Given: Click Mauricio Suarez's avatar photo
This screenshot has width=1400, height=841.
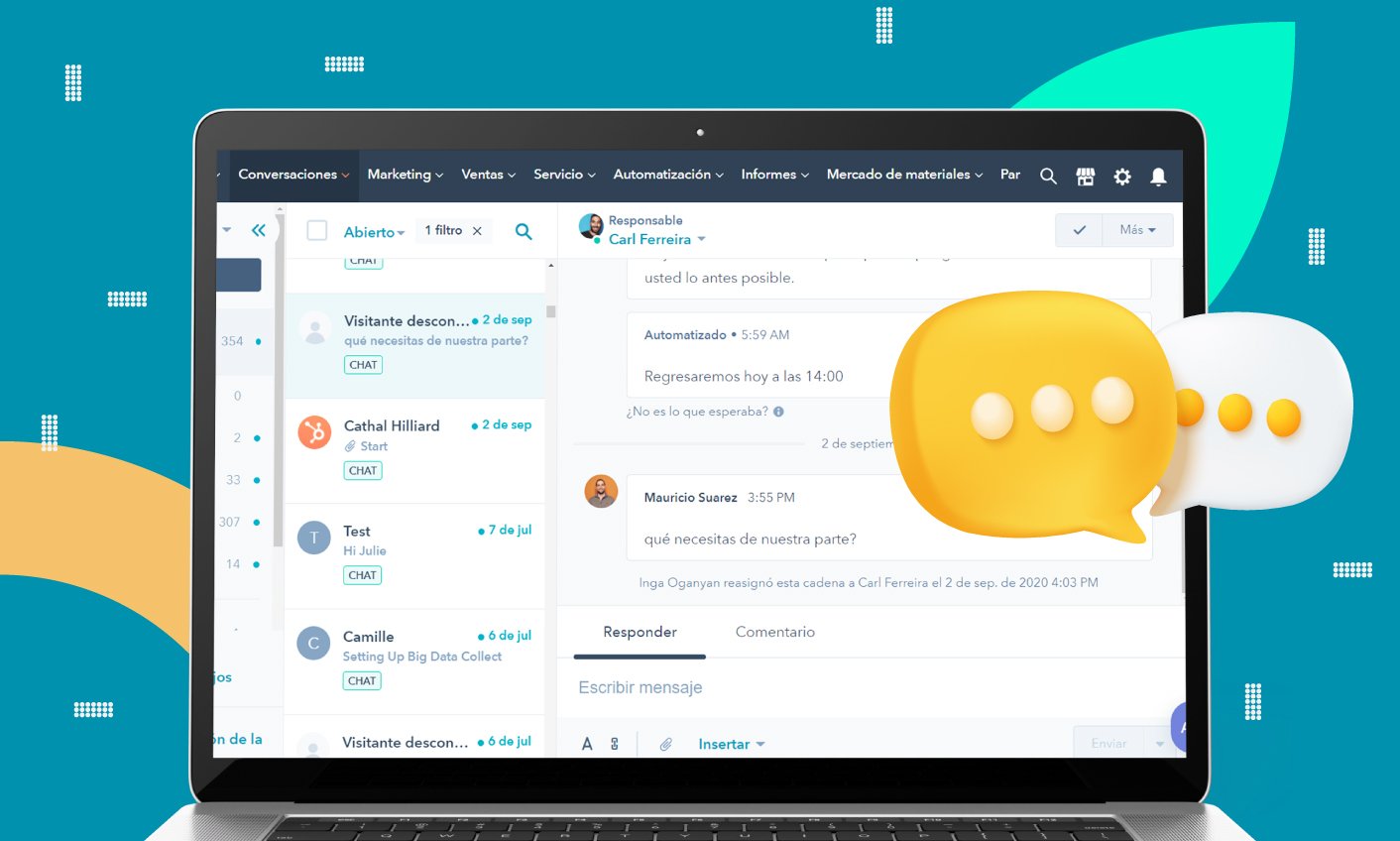Looking at the screenshot, I should [x=601, y=492].
